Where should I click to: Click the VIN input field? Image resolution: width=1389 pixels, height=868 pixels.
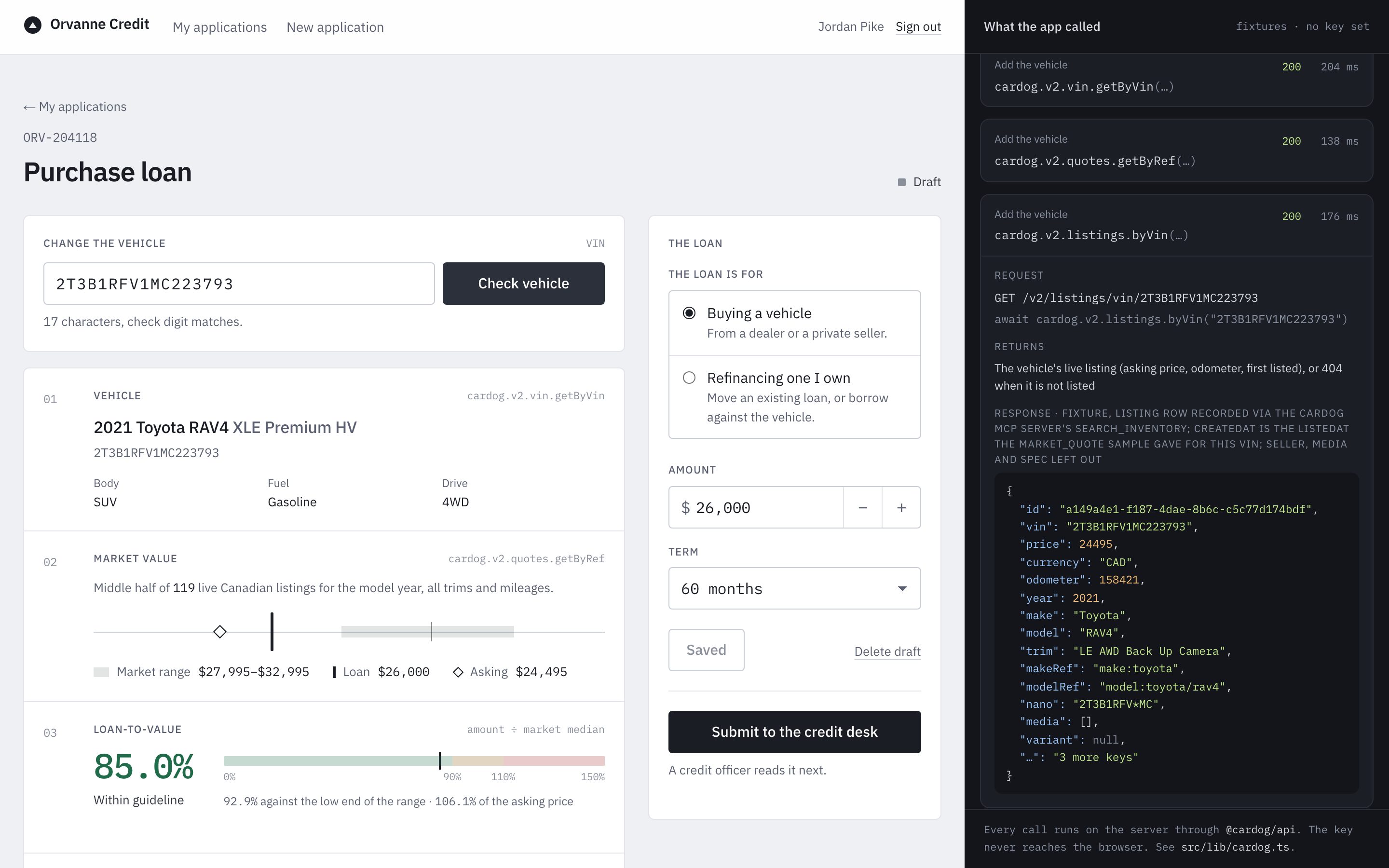tap(239, 284)
